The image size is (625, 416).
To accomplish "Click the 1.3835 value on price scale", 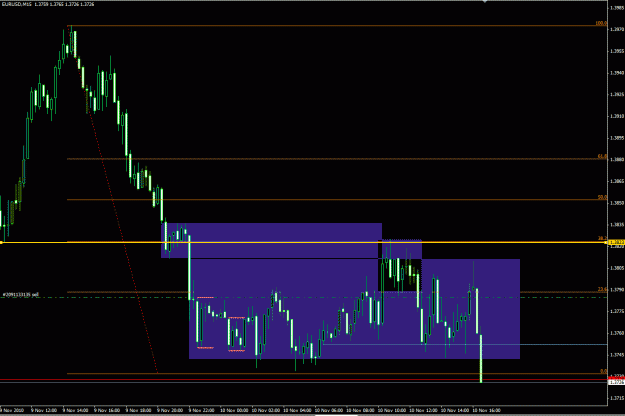I will click(x=617, y=225).
